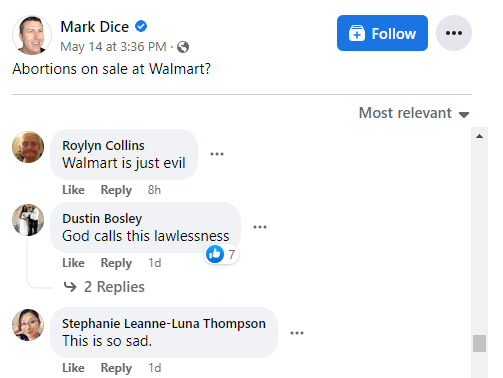Like Dustin Bosley's comment
Screen dimensions: 503x378
click(73, 263)
